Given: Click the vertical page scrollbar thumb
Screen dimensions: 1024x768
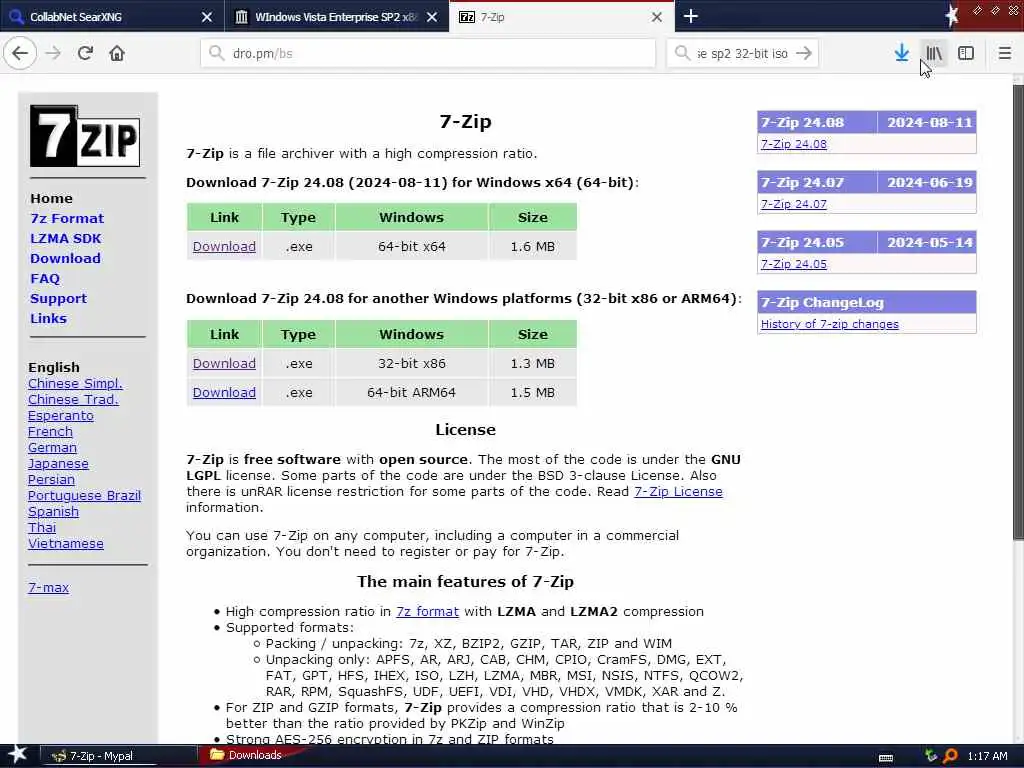Looking at the screenshot, I should click(x=1018, y=310).
